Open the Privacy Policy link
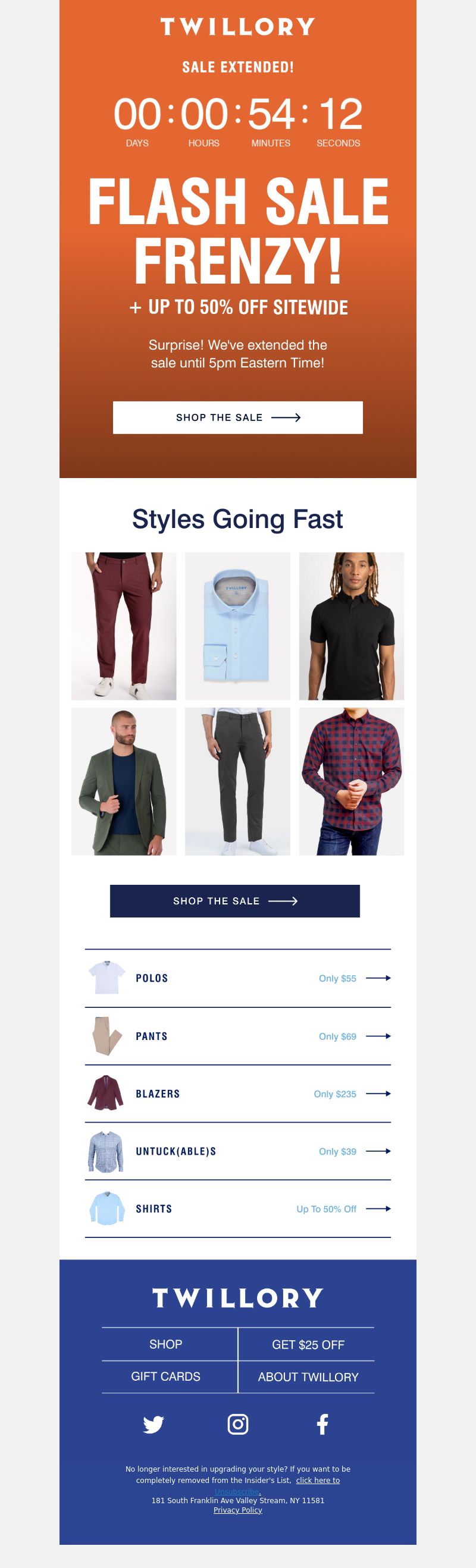This screenshot has width=476, height=1568. point(237,1510)
